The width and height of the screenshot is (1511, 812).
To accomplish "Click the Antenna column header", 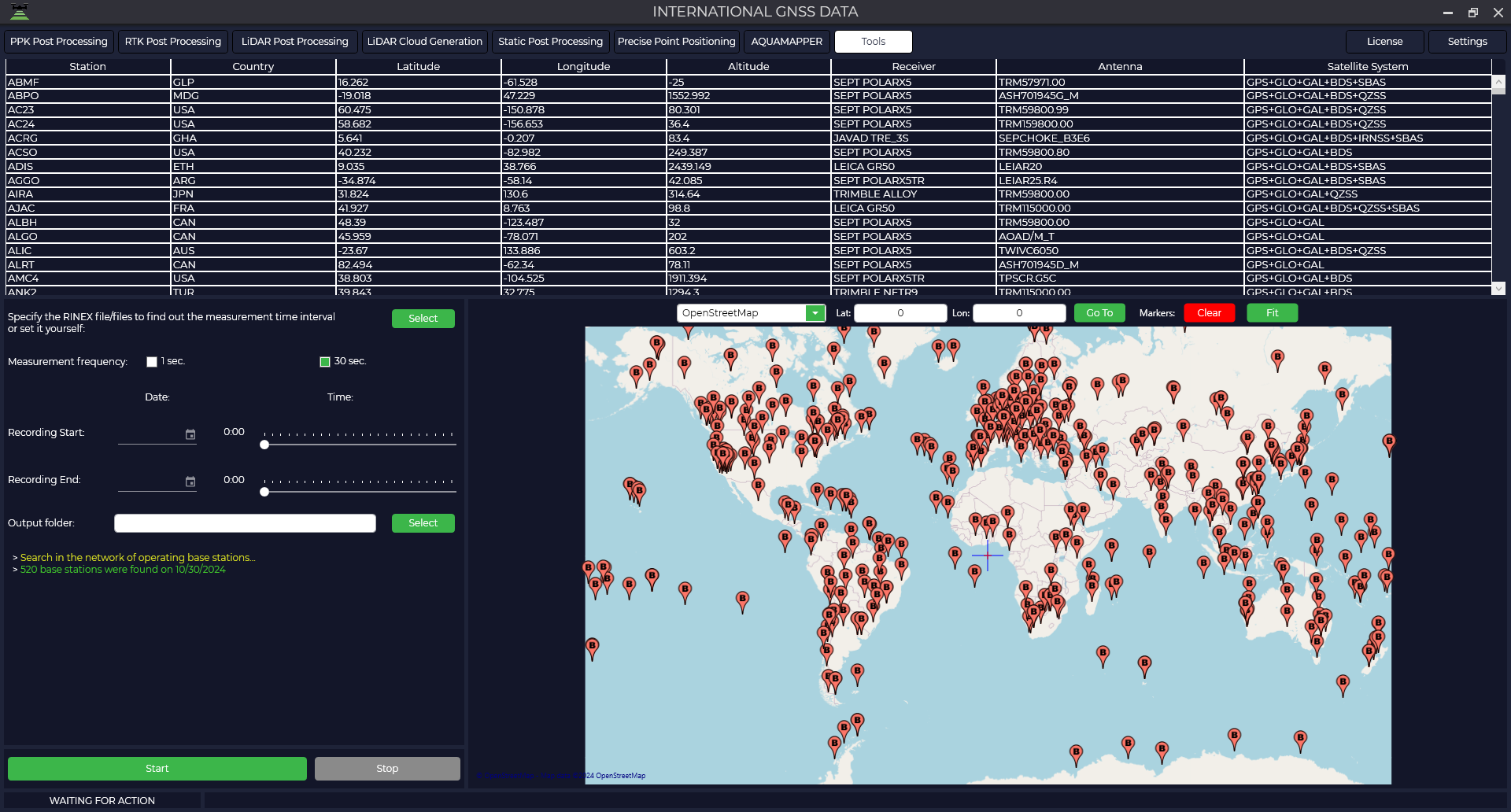I will click(1121, 66).
